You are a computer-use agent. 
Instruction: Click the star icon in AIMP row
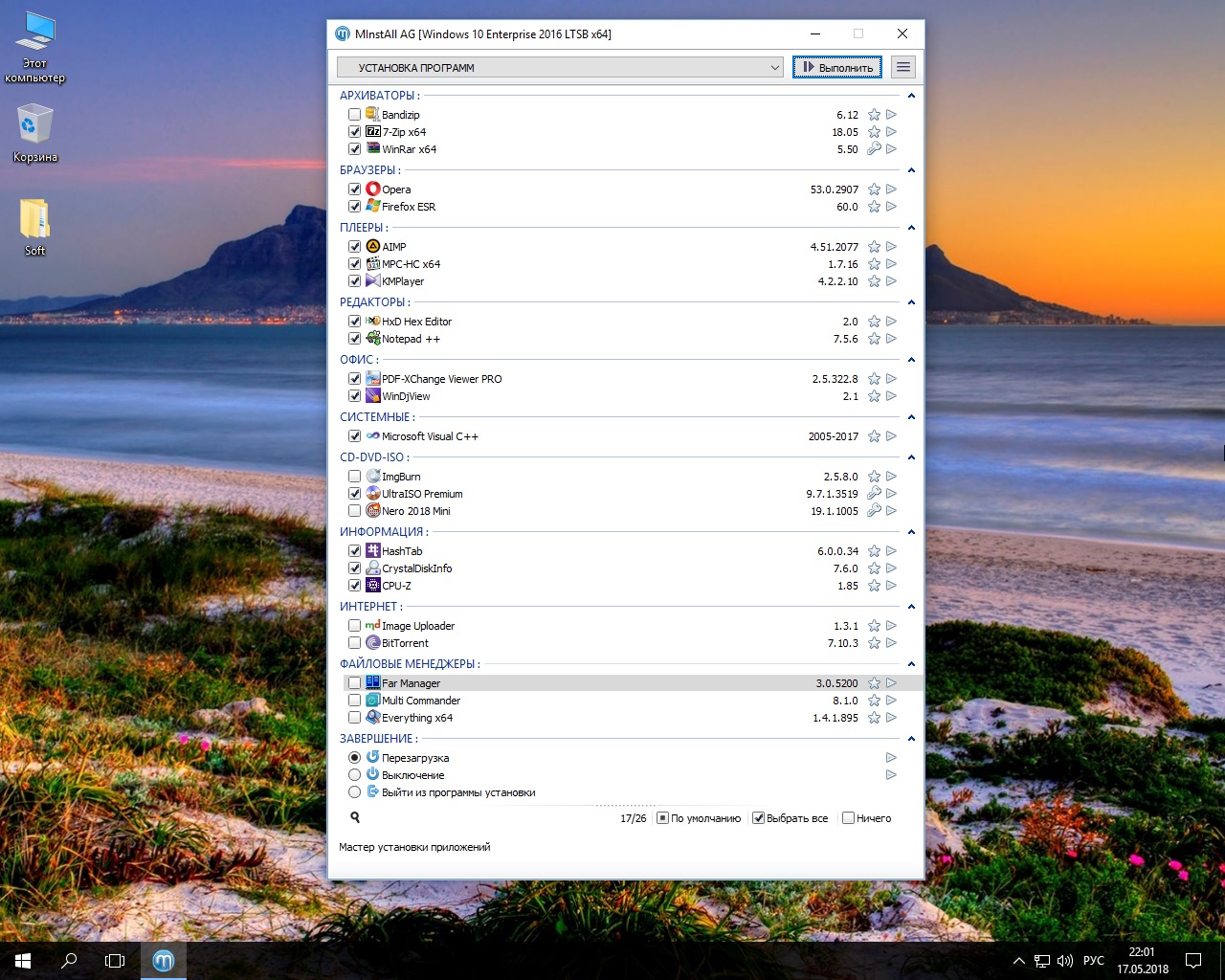[874, 247]
